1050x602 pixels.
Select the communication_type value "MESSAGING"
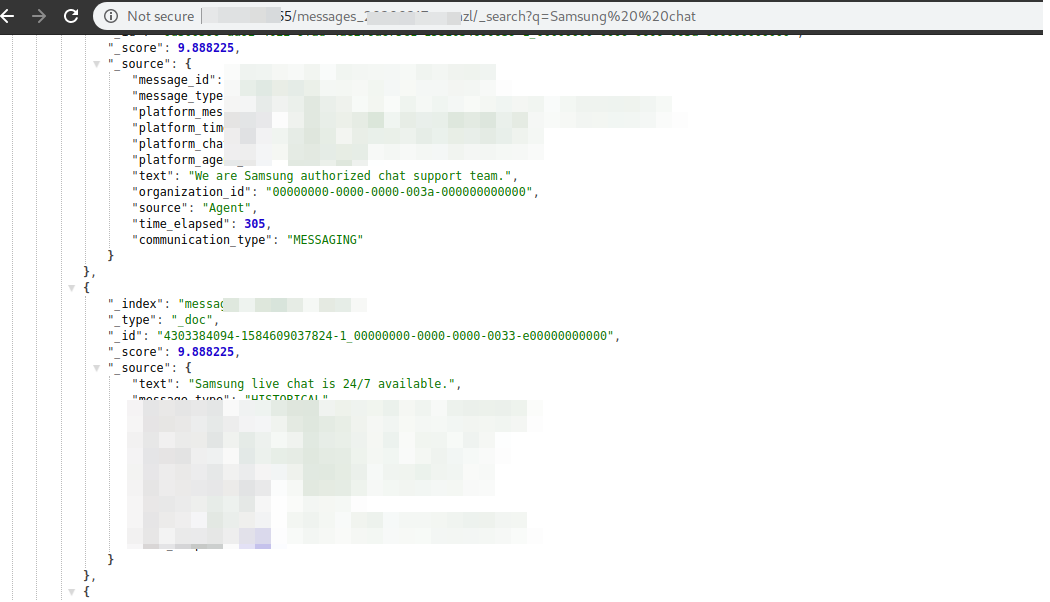(x=325, y=240)
